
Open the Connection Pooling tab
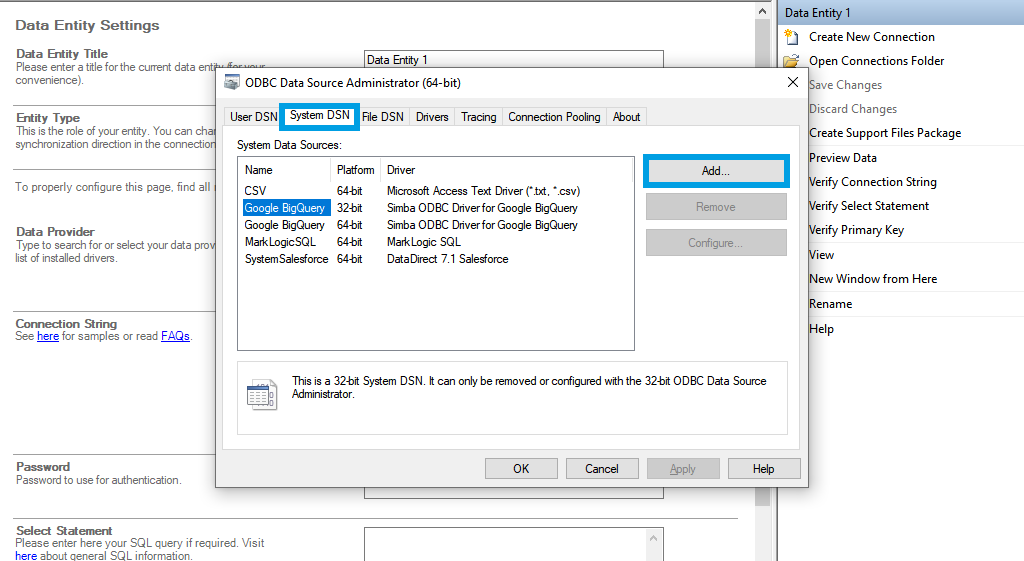(x=554, y=117)
